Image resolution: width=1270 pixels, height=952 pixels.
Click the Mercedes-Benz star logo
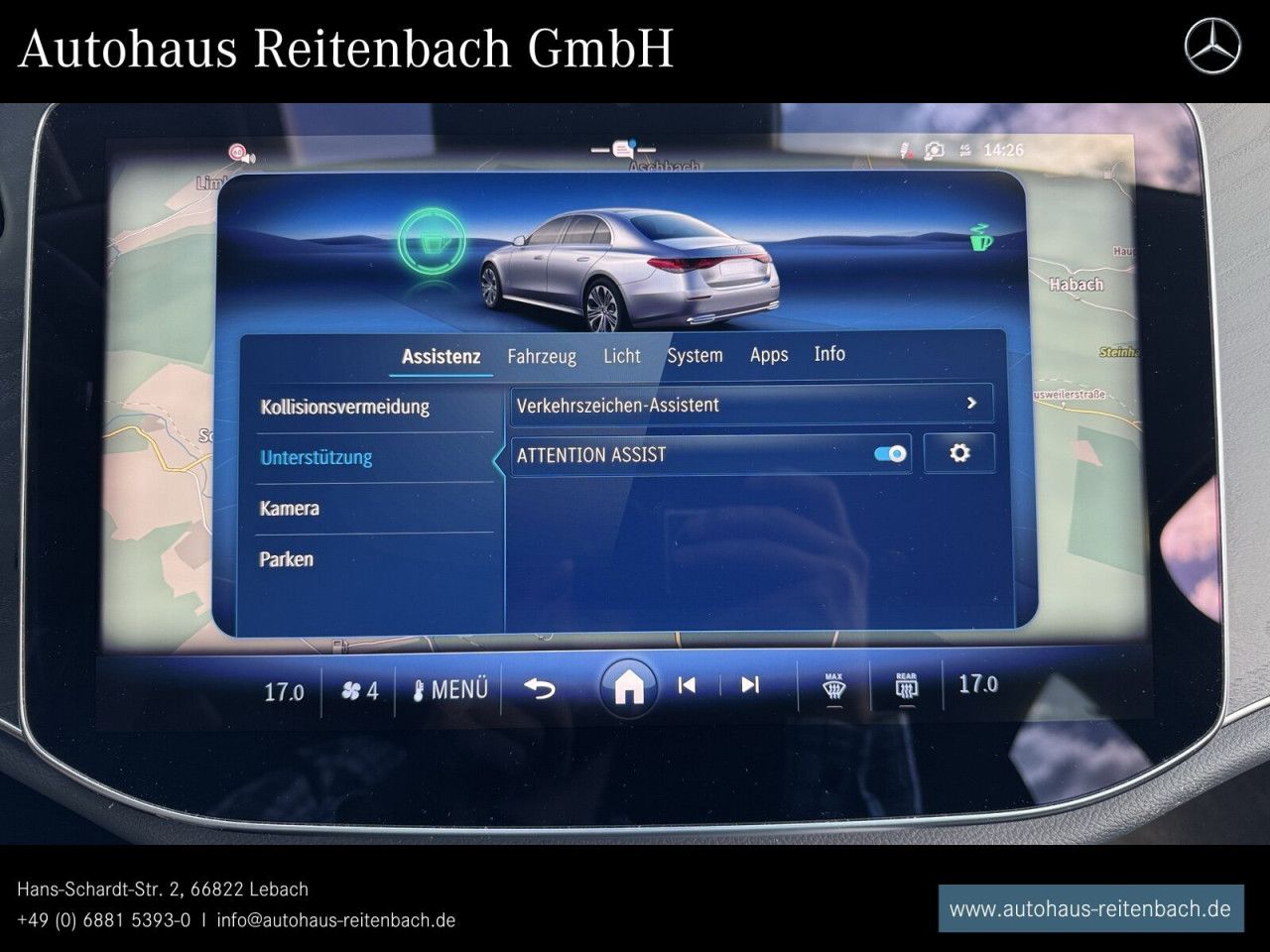1212,47
